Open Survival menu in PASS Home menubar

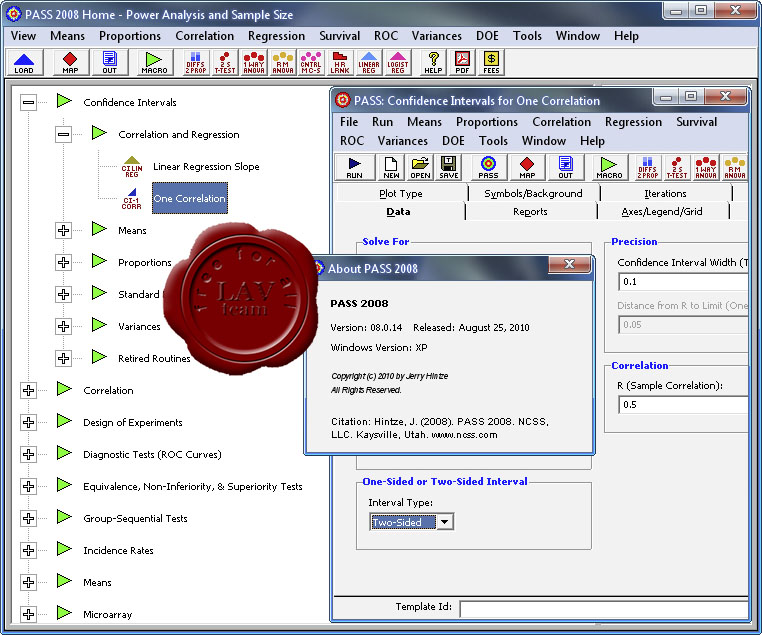pyautogui.click(x=339, y=36)
